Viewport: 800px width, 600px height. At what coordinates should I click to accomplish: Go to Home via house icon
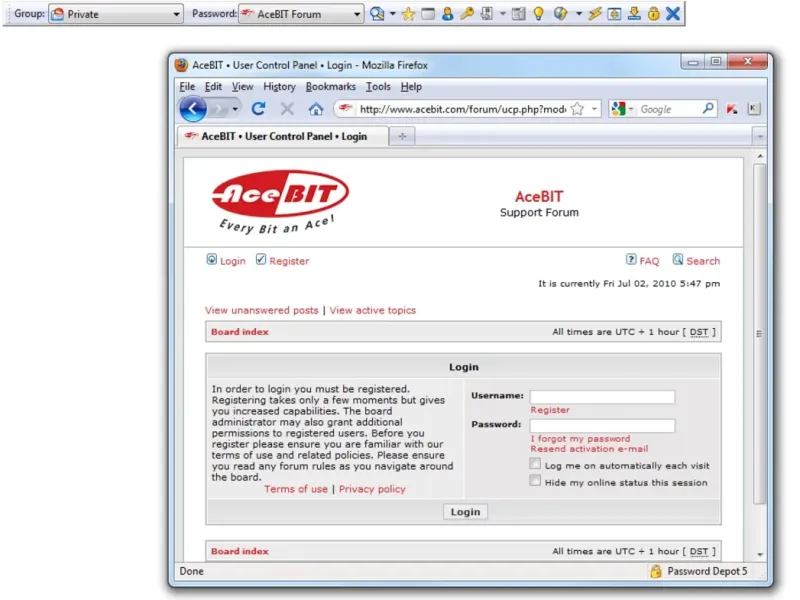(316, 109)
